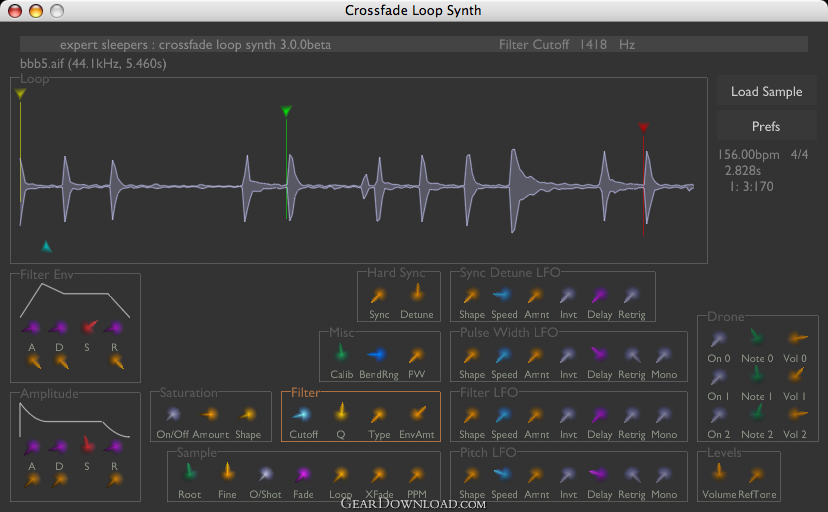Click the Pulse Width LFO Speed knob
The width and height of the screenshot is (828, 512).
503,356
